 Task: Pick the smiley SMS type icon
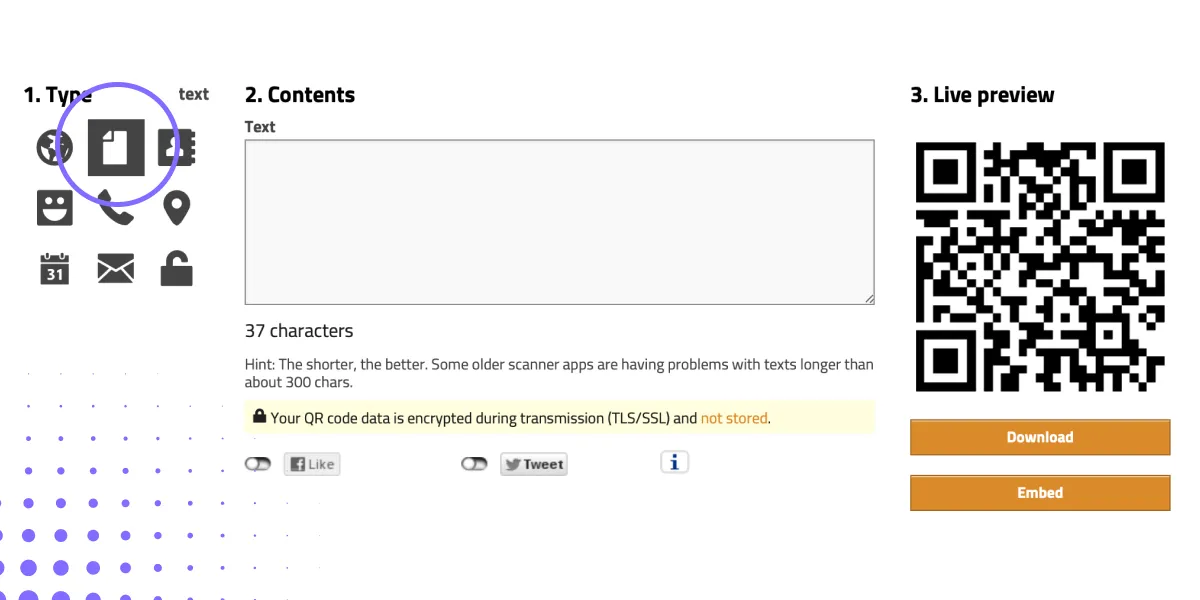pos(55,207)
